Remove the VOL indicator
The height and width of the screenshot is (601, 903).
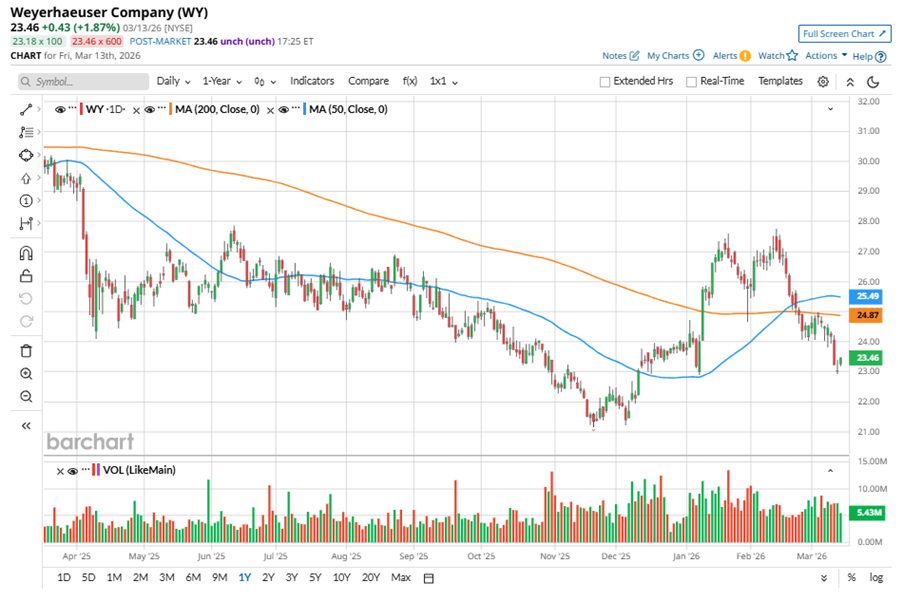tap(60, 471)
